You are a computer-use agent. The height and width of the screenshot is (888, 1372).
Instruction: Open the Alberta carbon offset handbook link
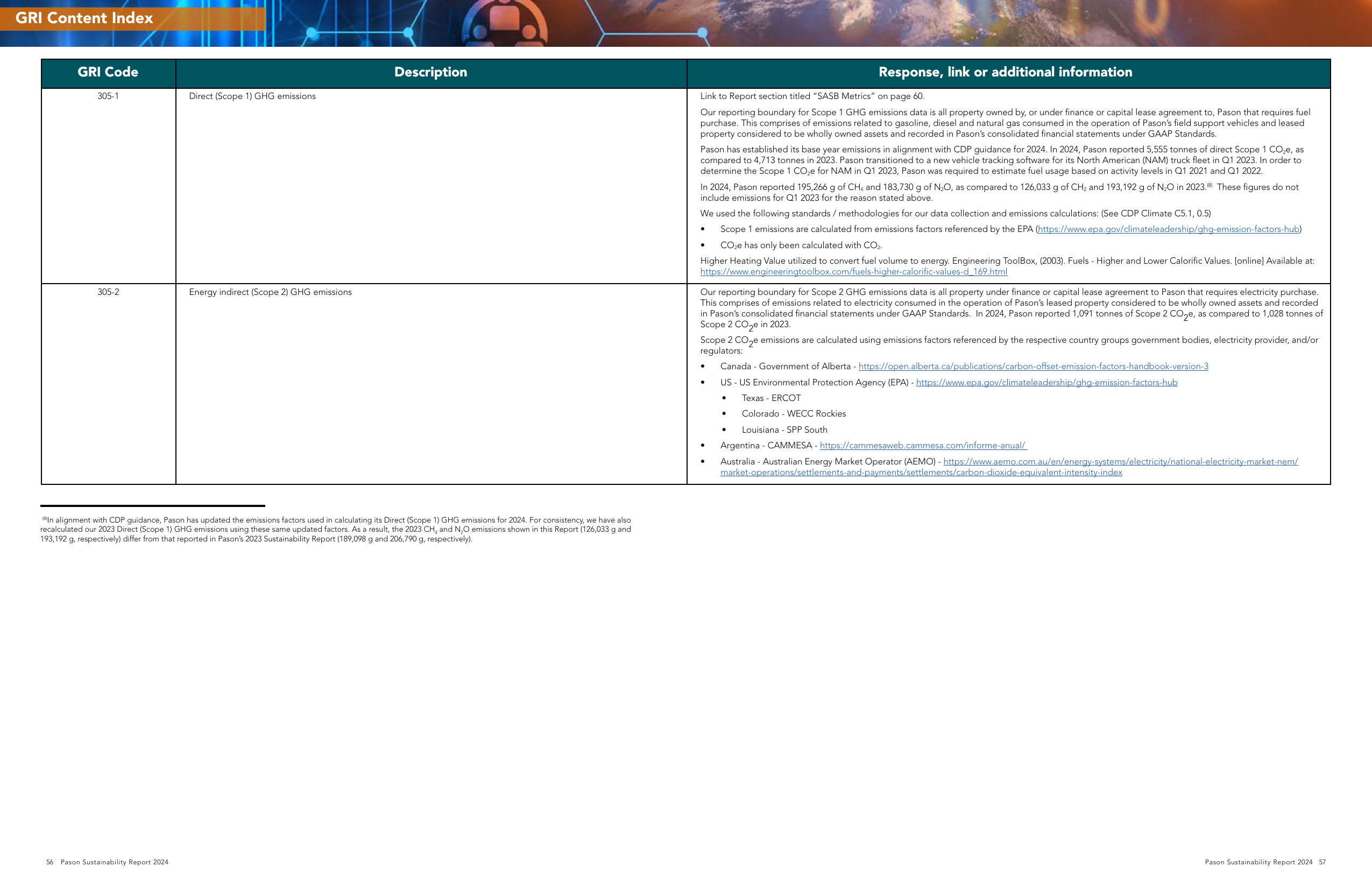[x=1033, y=367]
